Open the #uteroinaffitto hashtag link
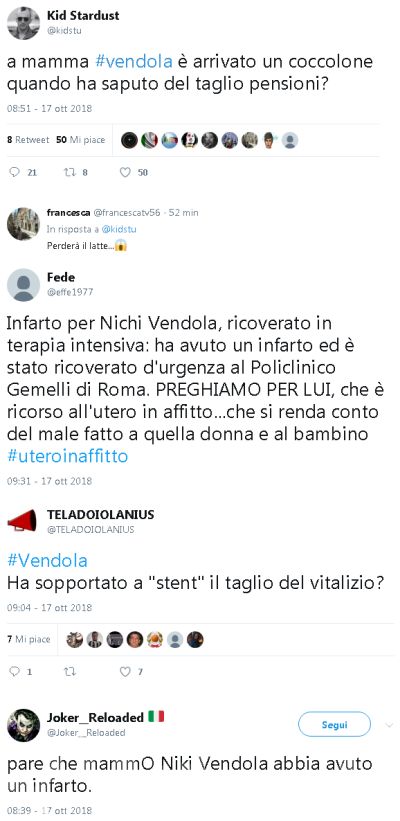 coord(68,456)
